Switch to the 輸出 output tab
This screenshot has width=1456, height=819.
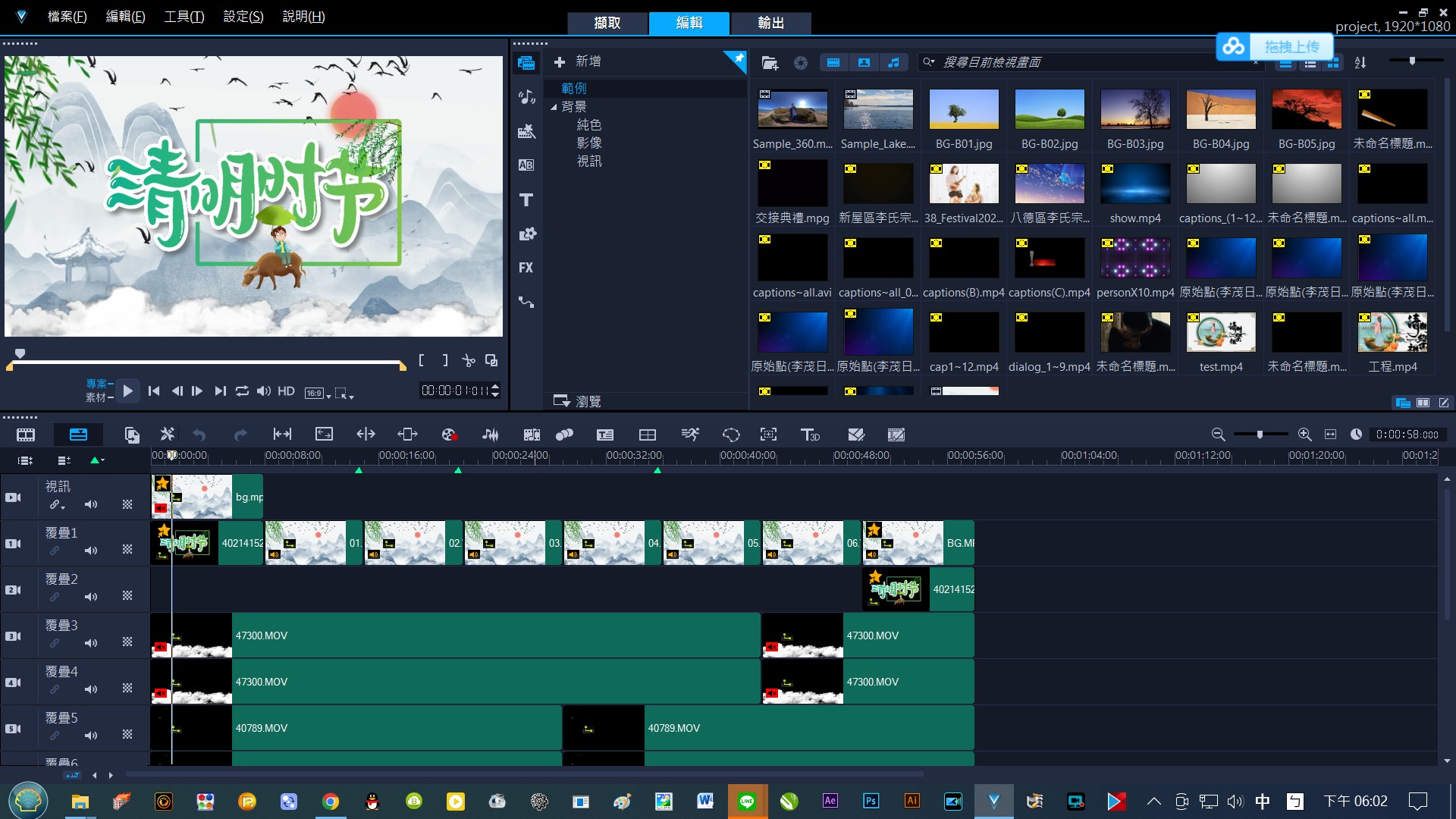click(771, 23)
